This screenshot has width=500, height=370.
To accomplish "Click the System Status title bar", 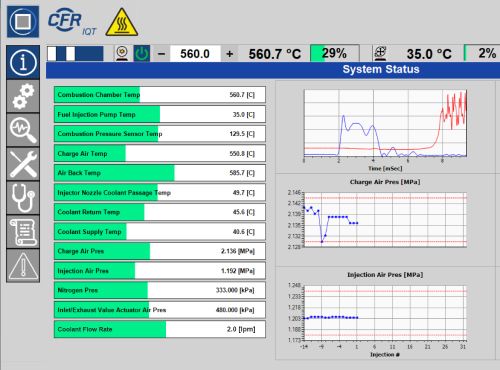I will (273, 70).
